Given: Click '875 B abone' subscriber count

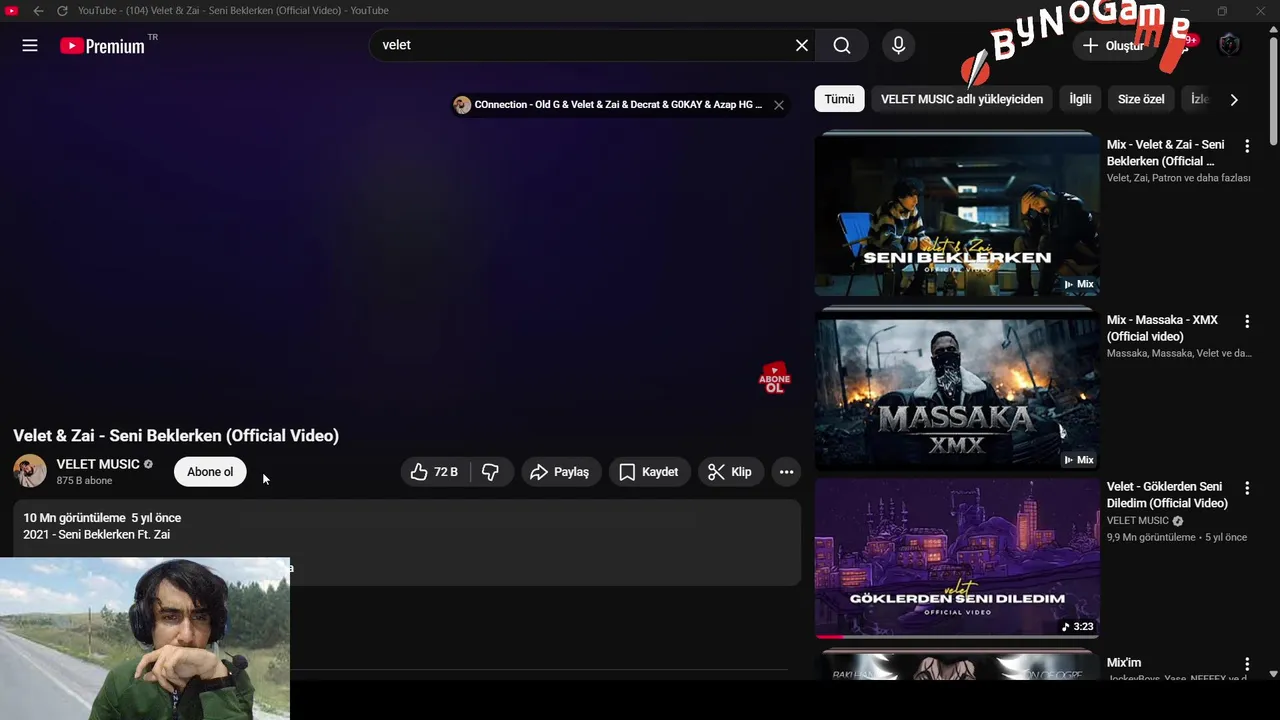Looking at the screenshot, I should tap(84, 481).
